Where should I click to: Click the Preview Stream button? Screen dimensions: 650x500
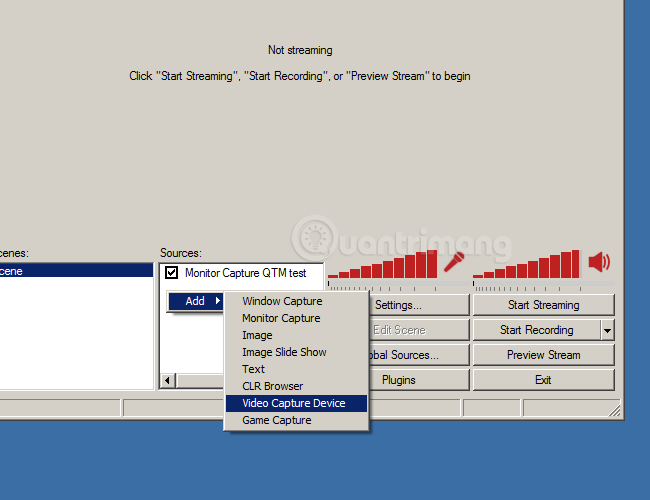(543, 355)
